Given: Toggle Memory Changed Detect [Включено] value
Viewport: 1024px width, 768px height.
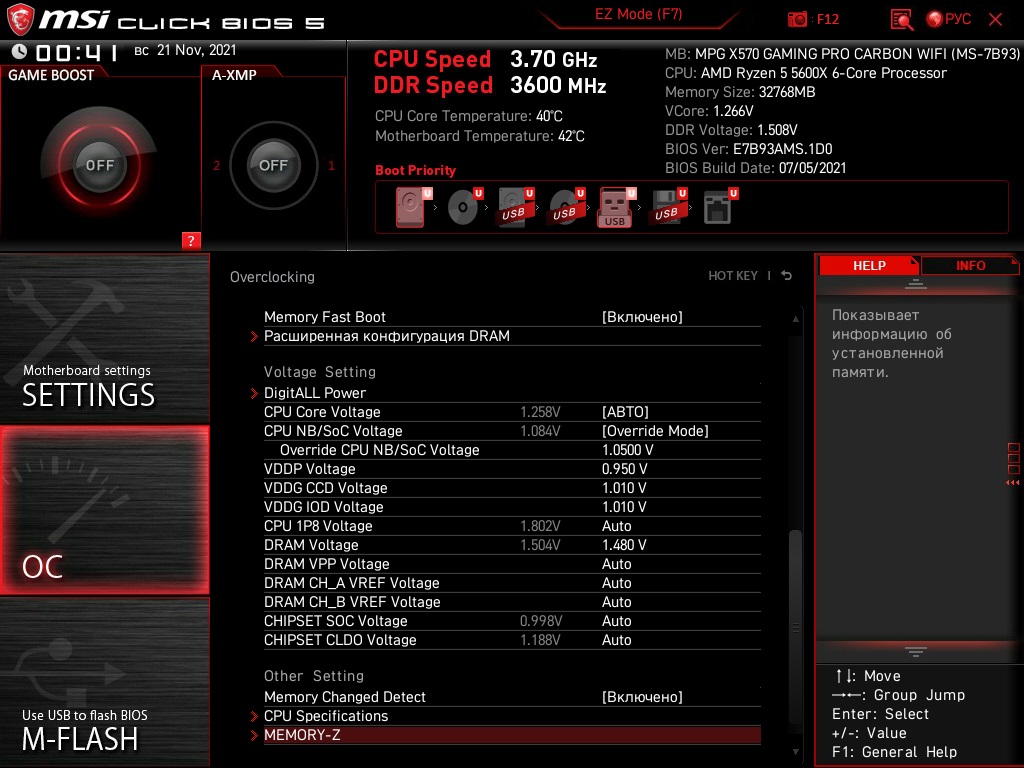Looking at the screenshot, I should point(642,697).
